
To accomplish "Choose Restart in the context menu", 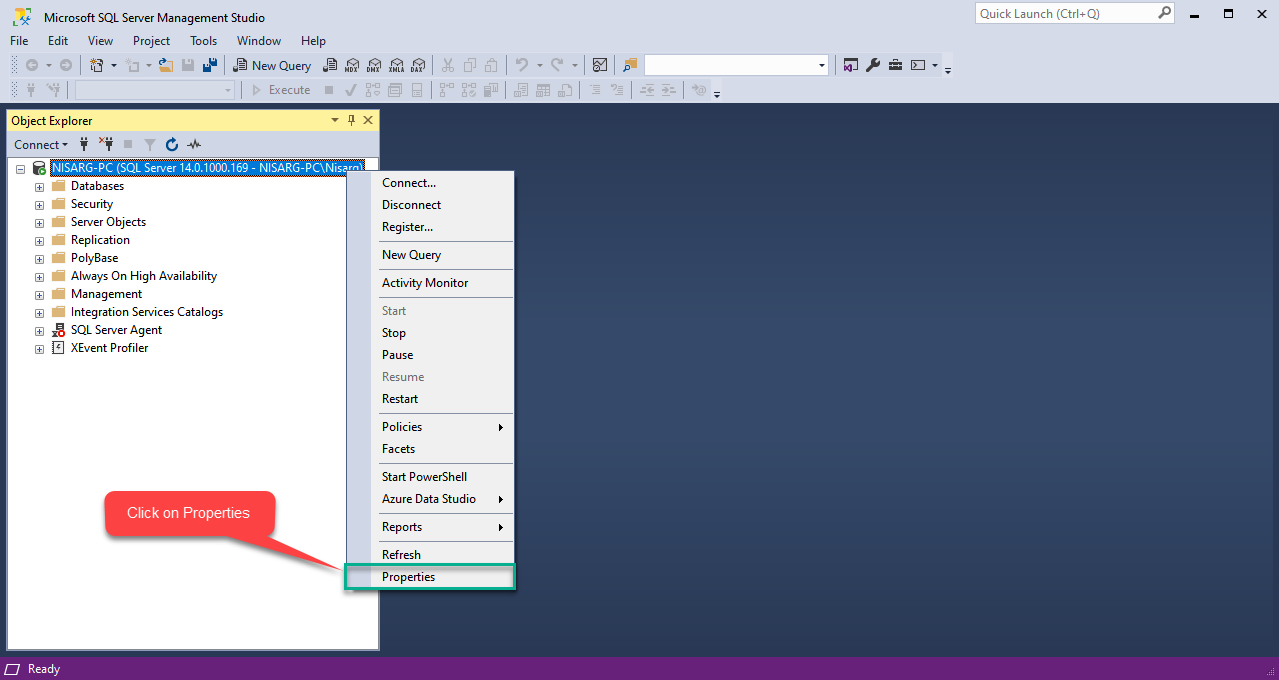I will point(430,399).
